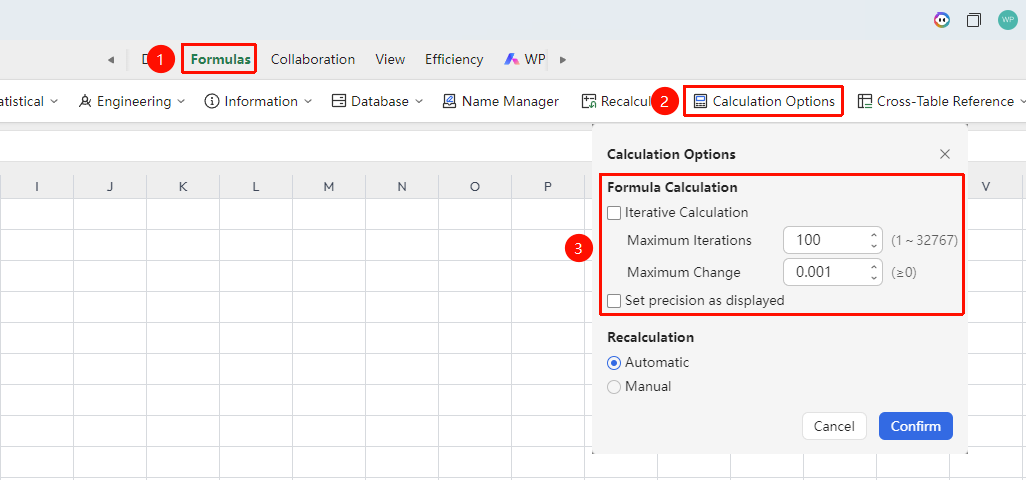
Task: Select column L header
Action: pos(256,187)
